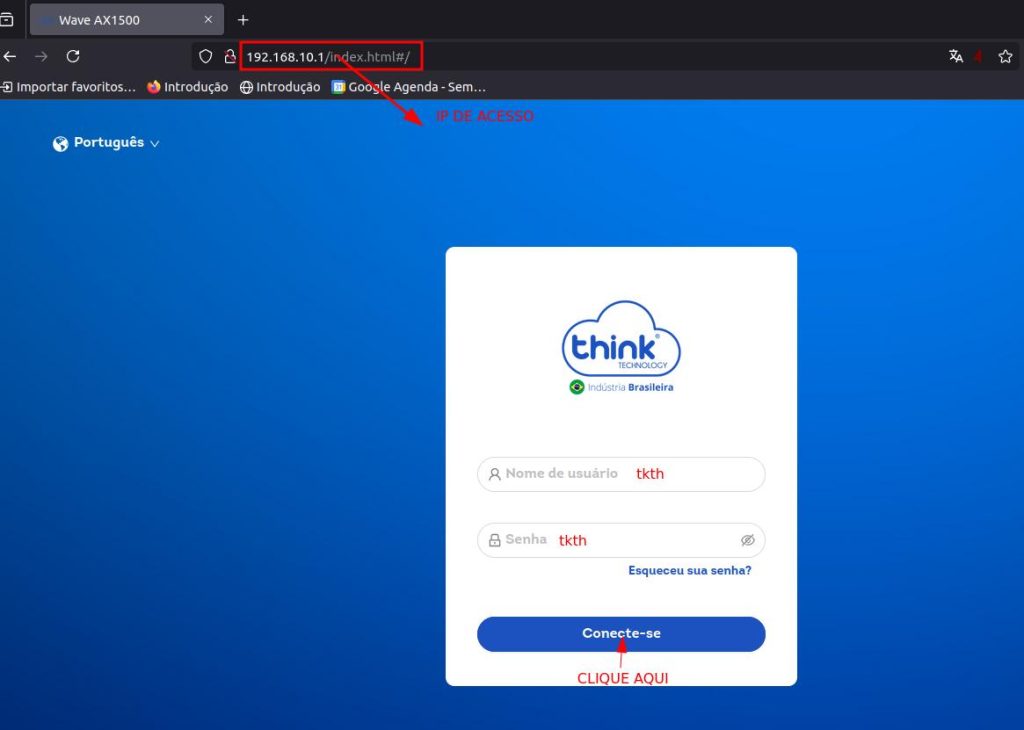Viewport: 1024px width, 730px height.
Task: Reload the page with refresh icon
Action: click(x=73, y=57)
